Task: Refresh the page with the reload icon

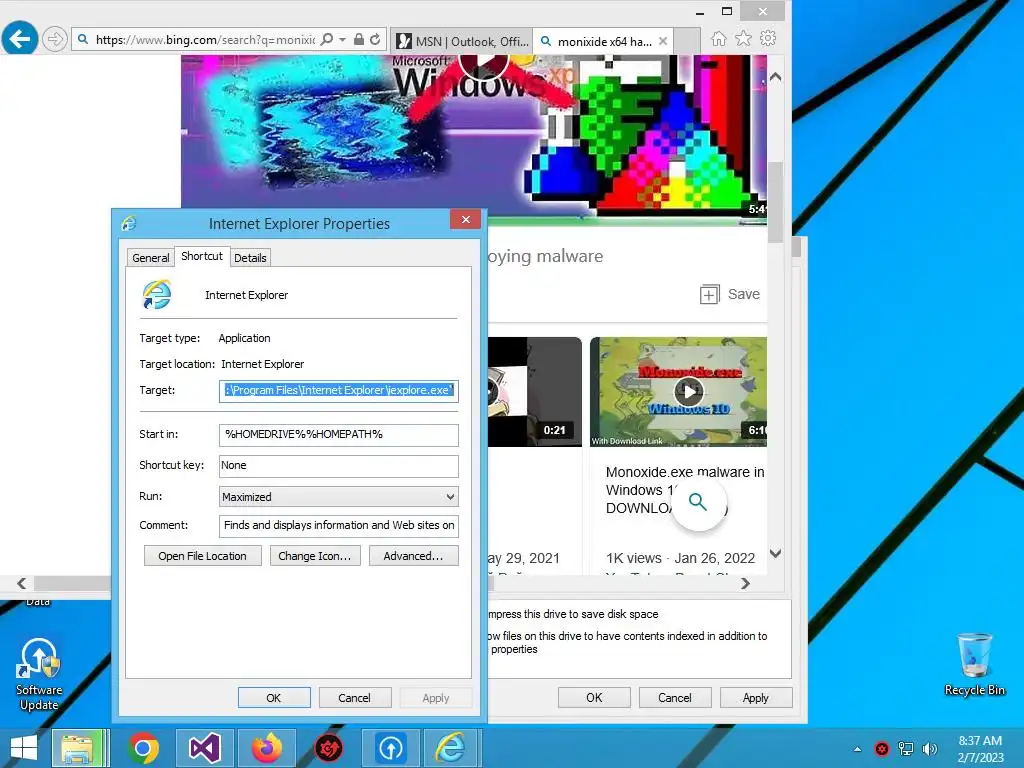Action: pos(375,39)
